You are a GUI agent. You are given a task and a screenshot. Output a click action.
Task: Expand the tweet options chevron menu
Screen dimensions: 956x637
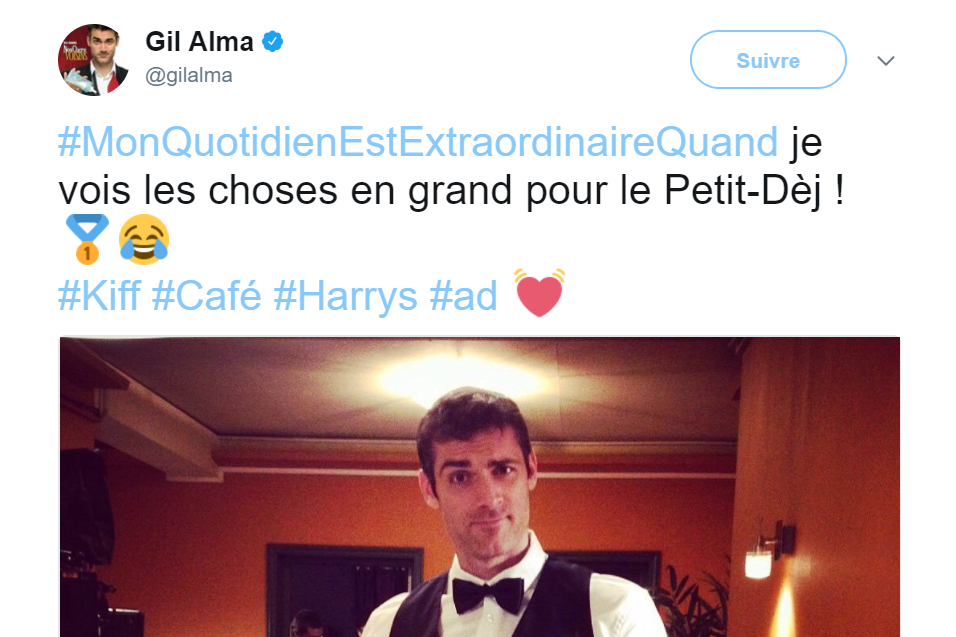pyautogui.click(x=885, y=60)
